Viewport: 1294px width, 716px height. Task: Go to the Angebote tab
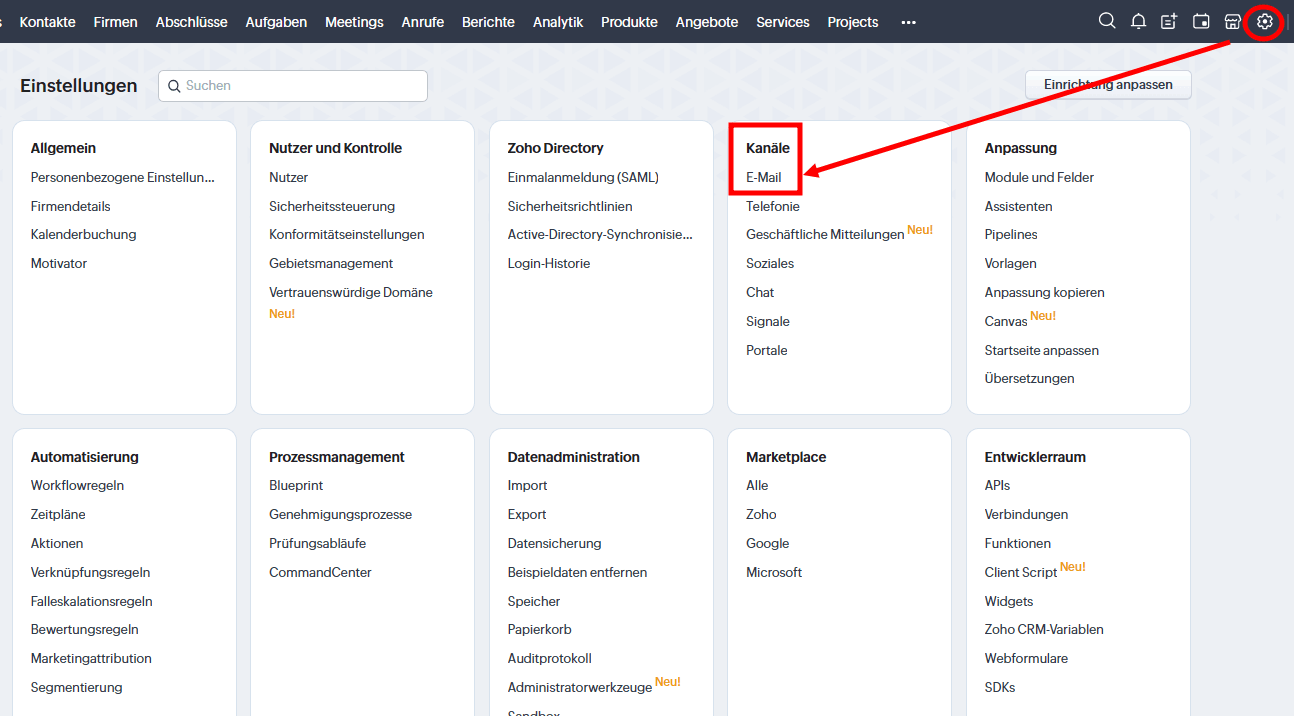coord(707,22)
